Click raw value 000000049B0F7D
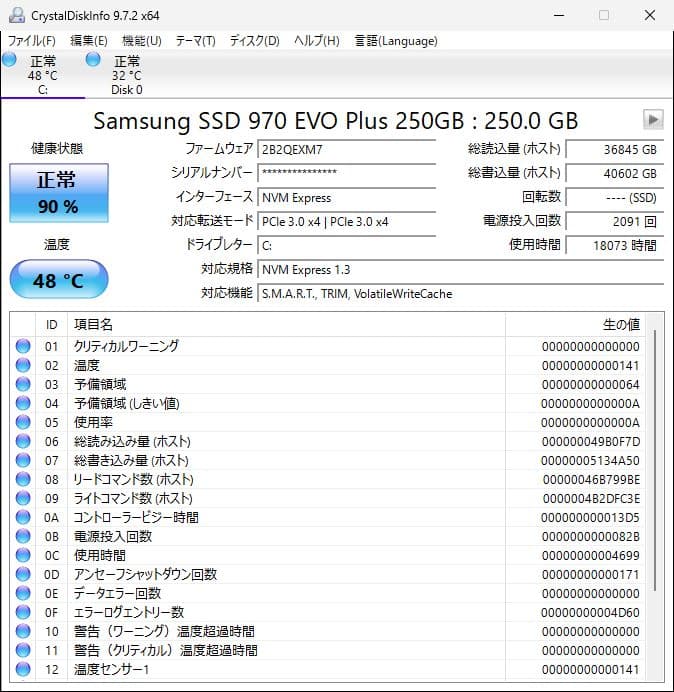 coord(591,441)
